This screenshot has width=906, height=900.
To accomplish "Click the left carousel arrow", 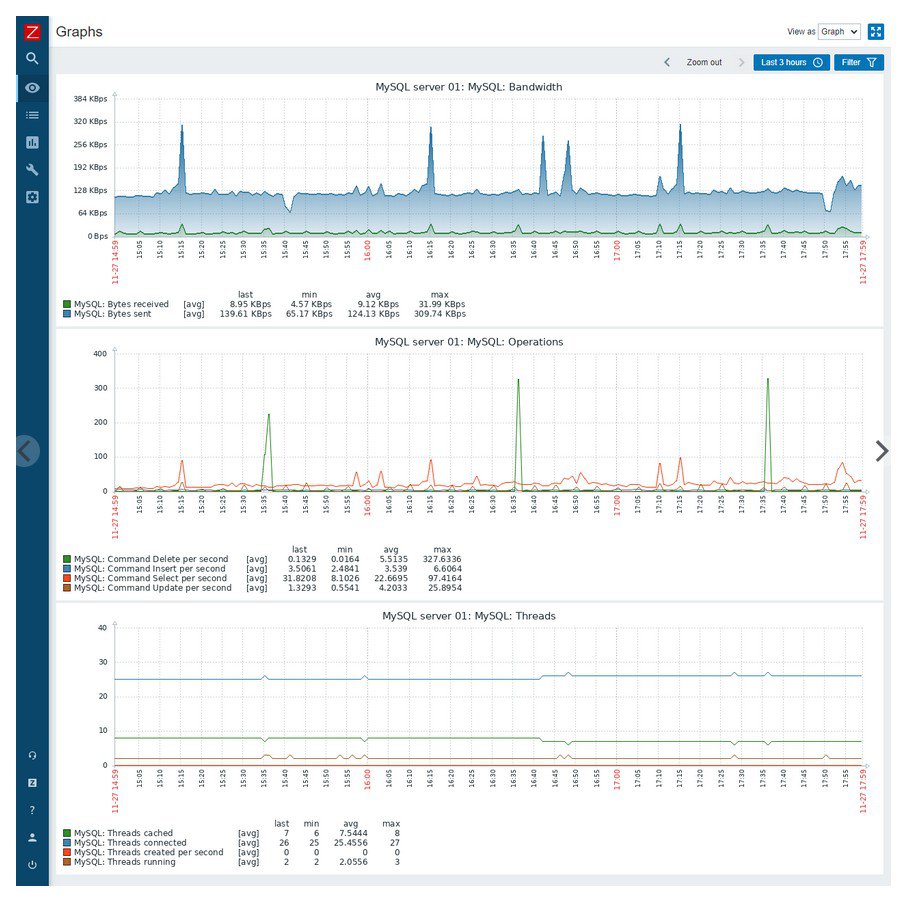I will point(25,451).
